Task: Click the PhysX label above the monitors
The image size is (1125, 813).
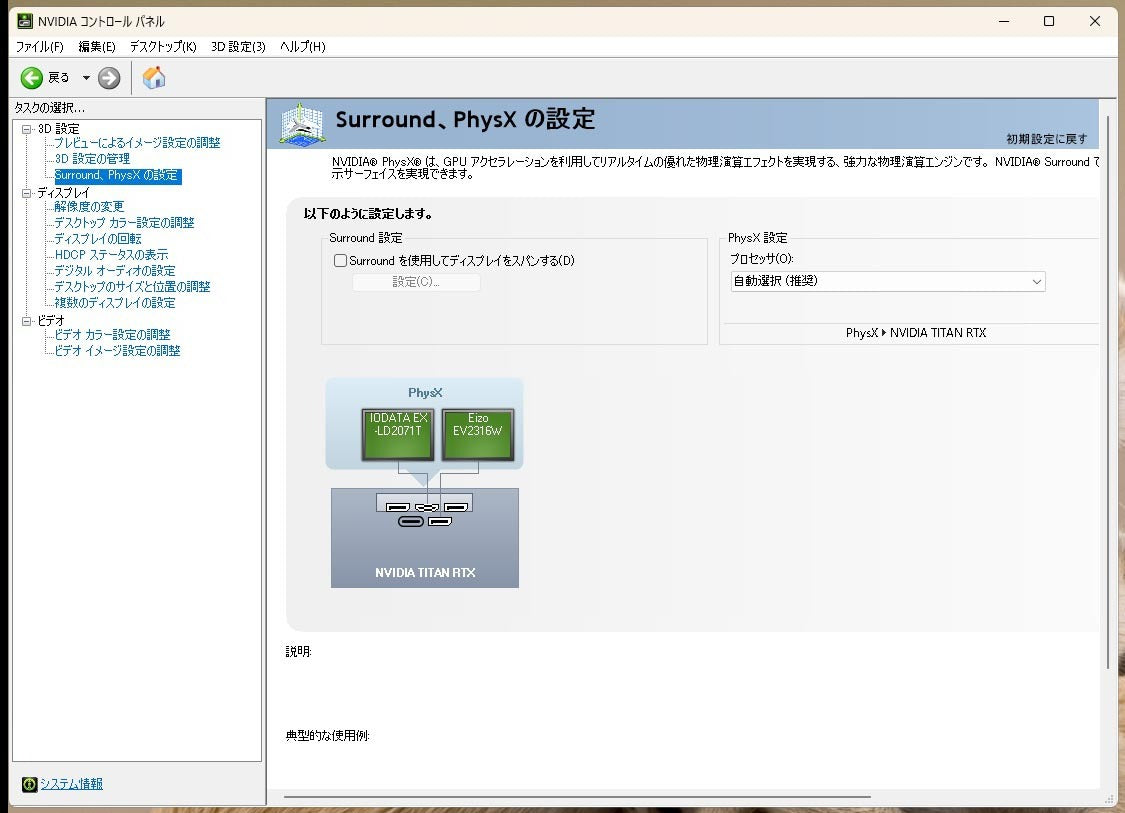Action: (425, 393)
